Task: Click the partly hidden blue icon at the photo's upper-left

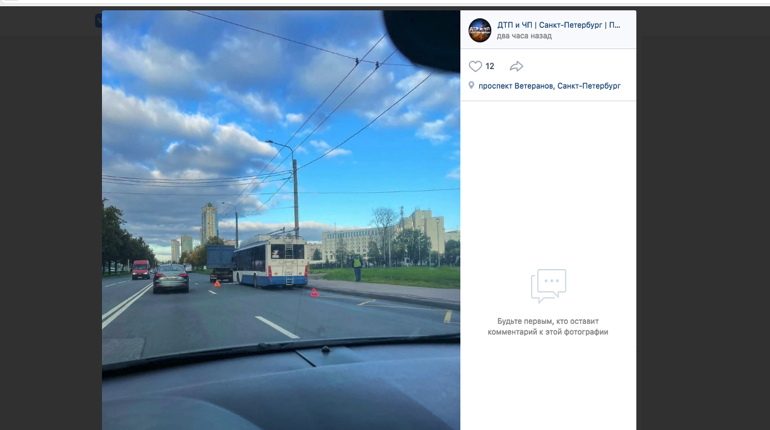Action: [x=98, y=21]
